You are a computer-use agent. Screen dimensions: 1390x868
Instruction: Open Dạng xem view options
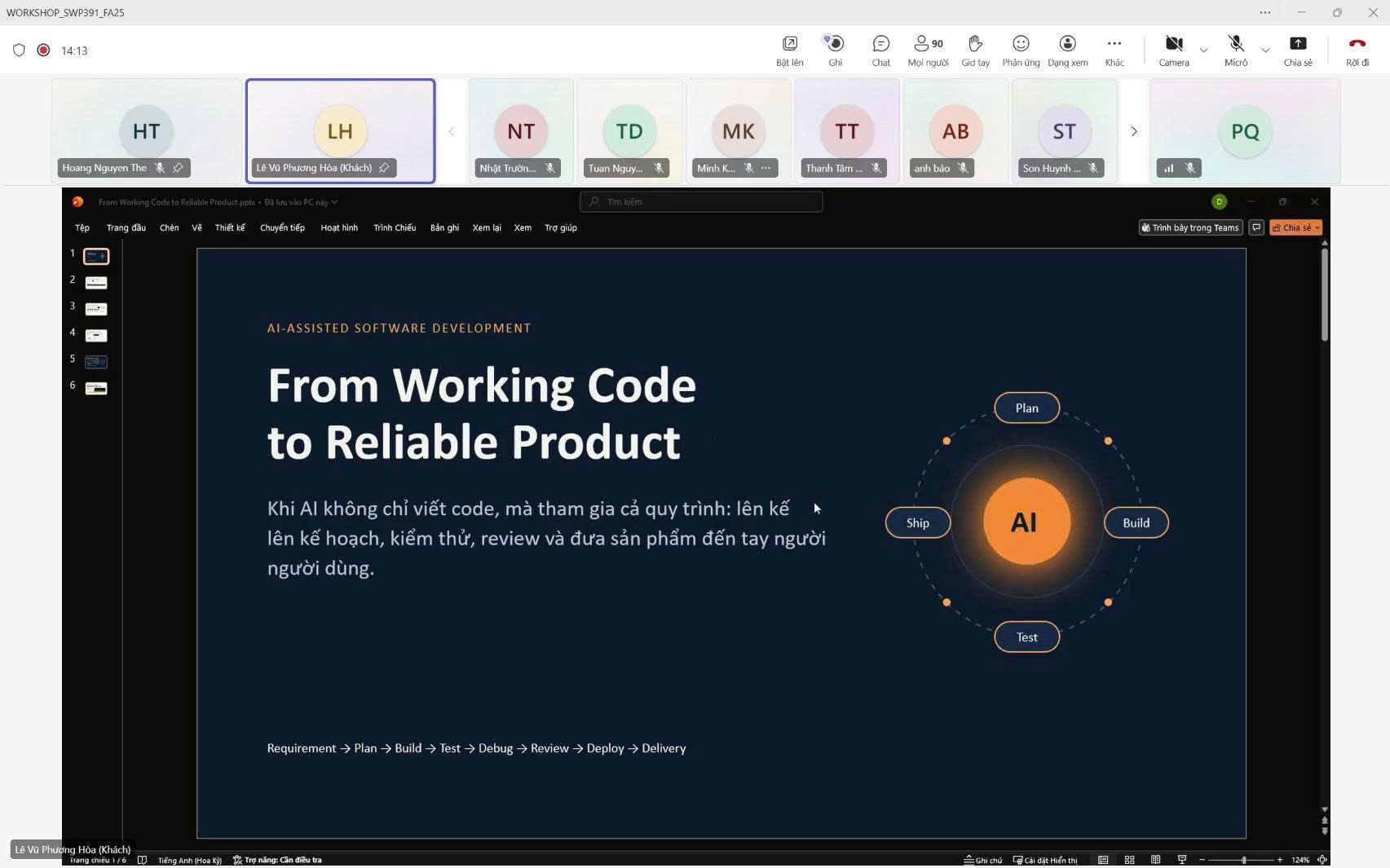tap(1067, 50)
